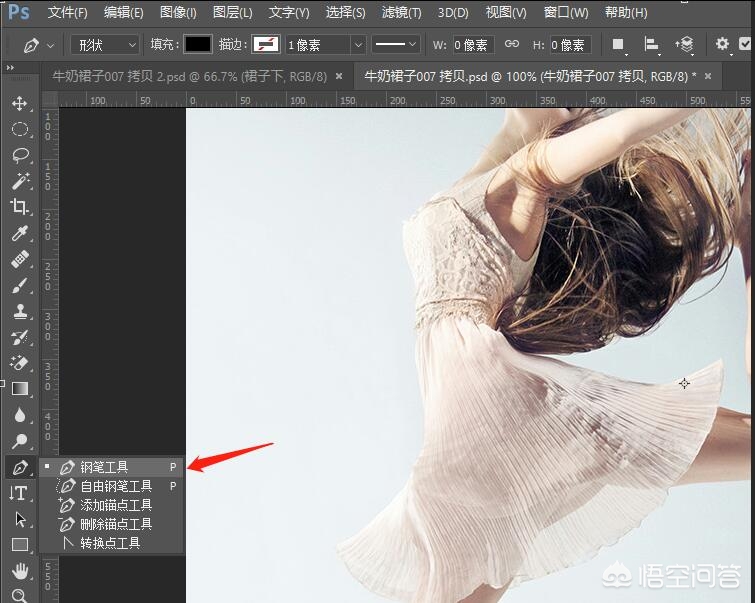Viewport: 755px width, 603px height.
Task: Open the 形状 mode dropdown
Action: click(105, 45)
